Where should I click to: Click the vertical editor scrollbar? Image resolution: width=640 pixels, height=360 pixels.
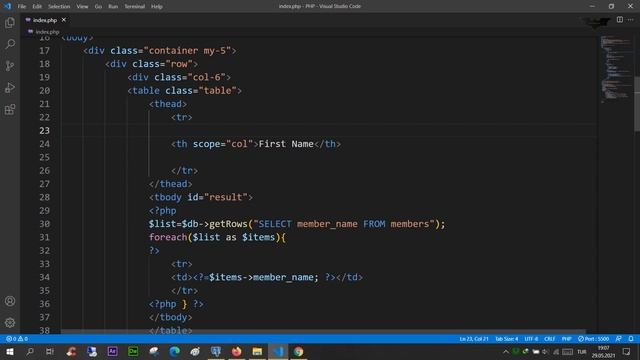[x=637, y=104]
